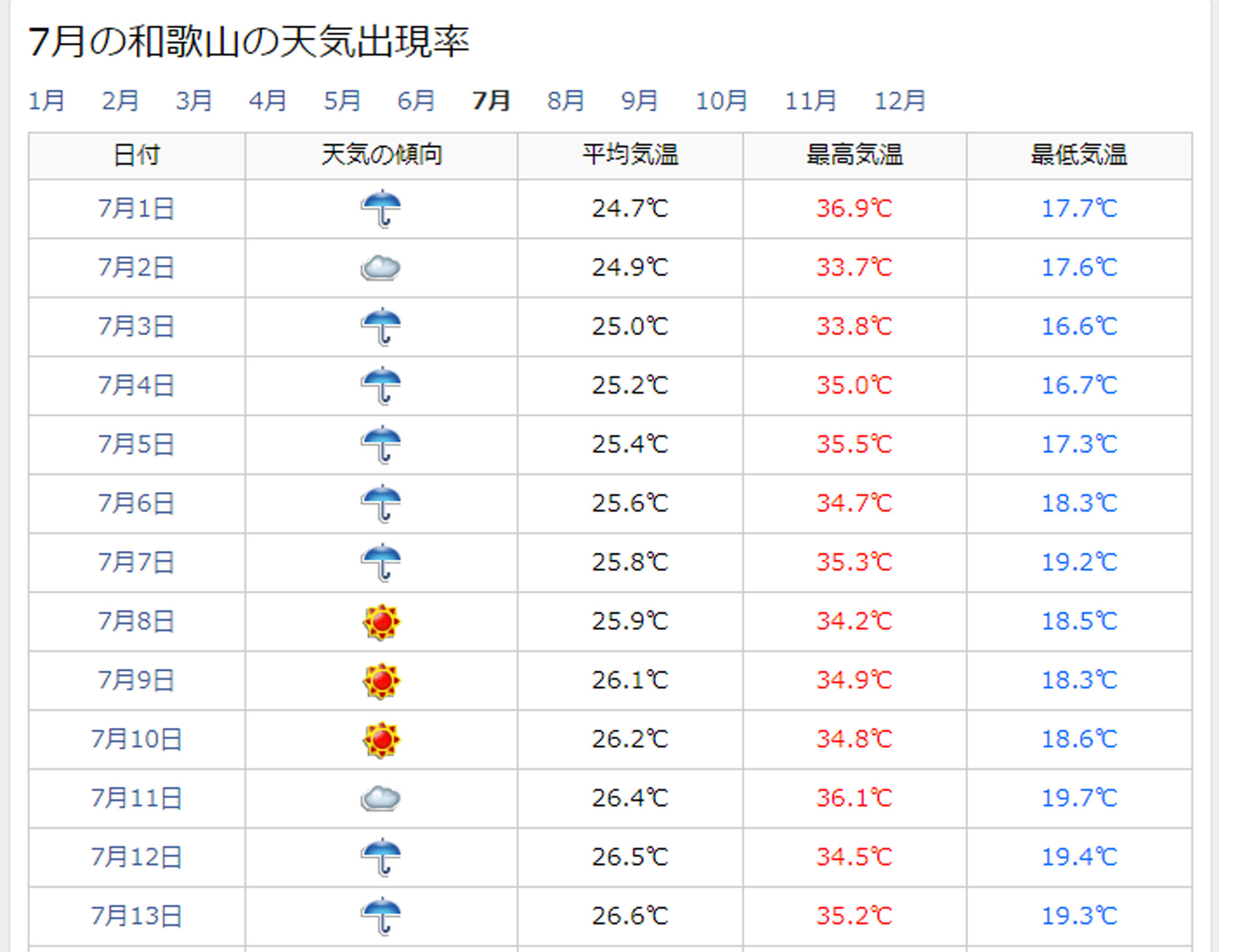The width and height of the screenshot is (1236, 952).
Task: Open the 7月5日 date link
Action: 136,444
